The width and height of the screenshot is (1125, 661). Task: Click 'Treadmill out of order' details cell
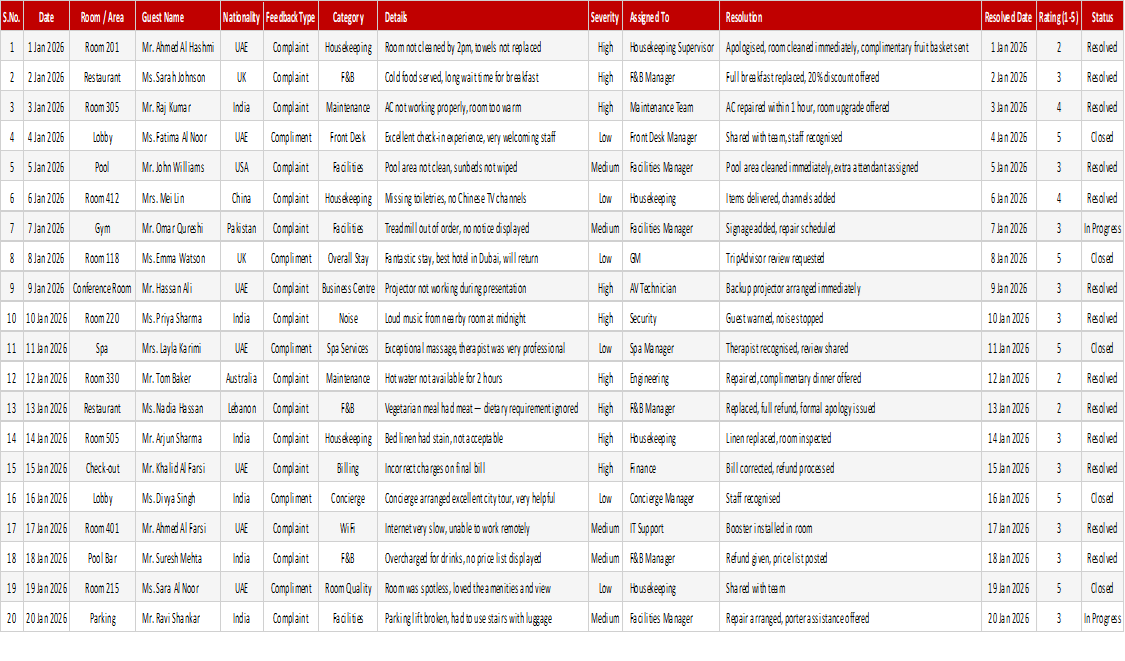[x=483, y=228]
